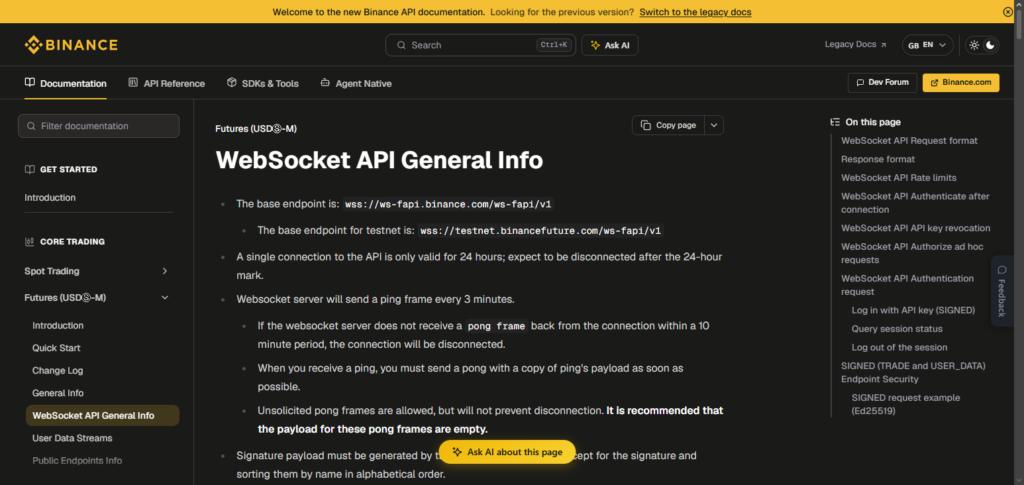
Task: Jump to WebSocket API Request format
Action: [909, 141]
